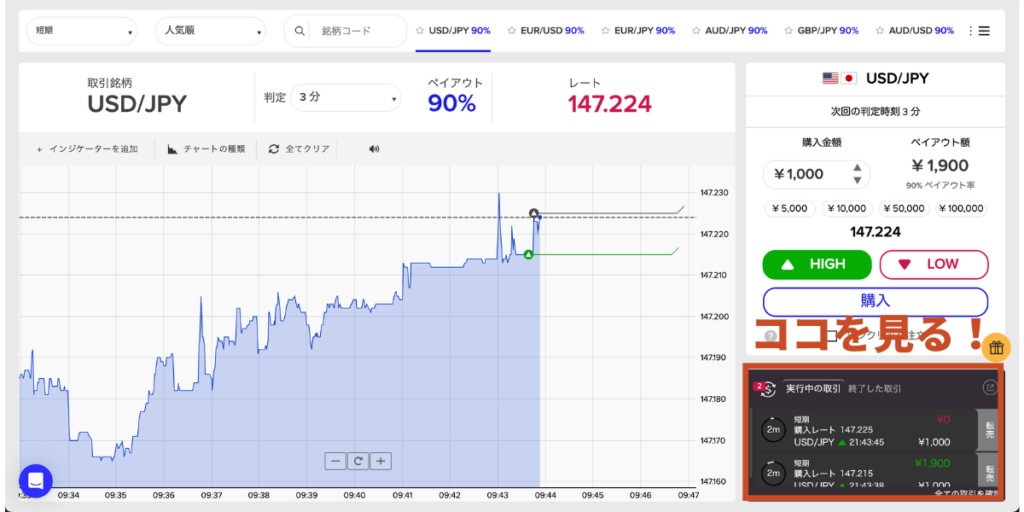The image size is (1024, 512).
Task: Expand the 人気順 sort dropdown
Action: [211, 31]
